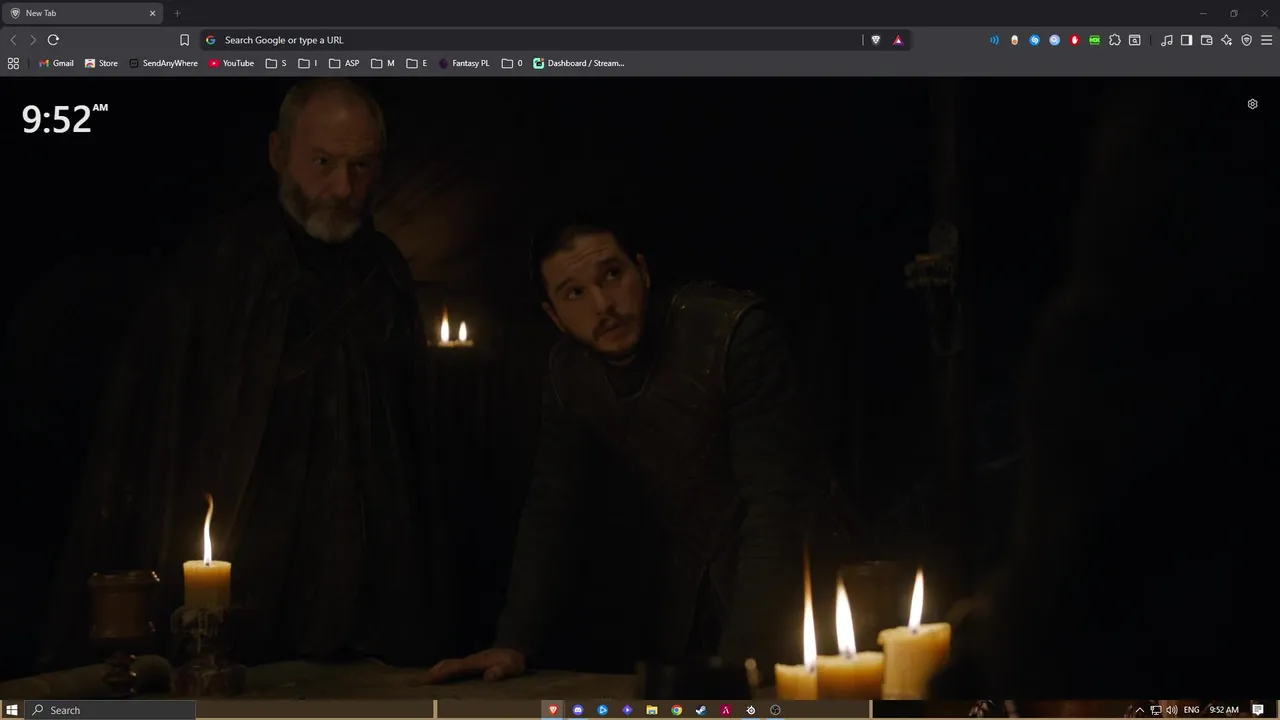This screenshot has height=720, width=1280.
Task: Open Discord from the taskbar
Action: coord(578,710)
